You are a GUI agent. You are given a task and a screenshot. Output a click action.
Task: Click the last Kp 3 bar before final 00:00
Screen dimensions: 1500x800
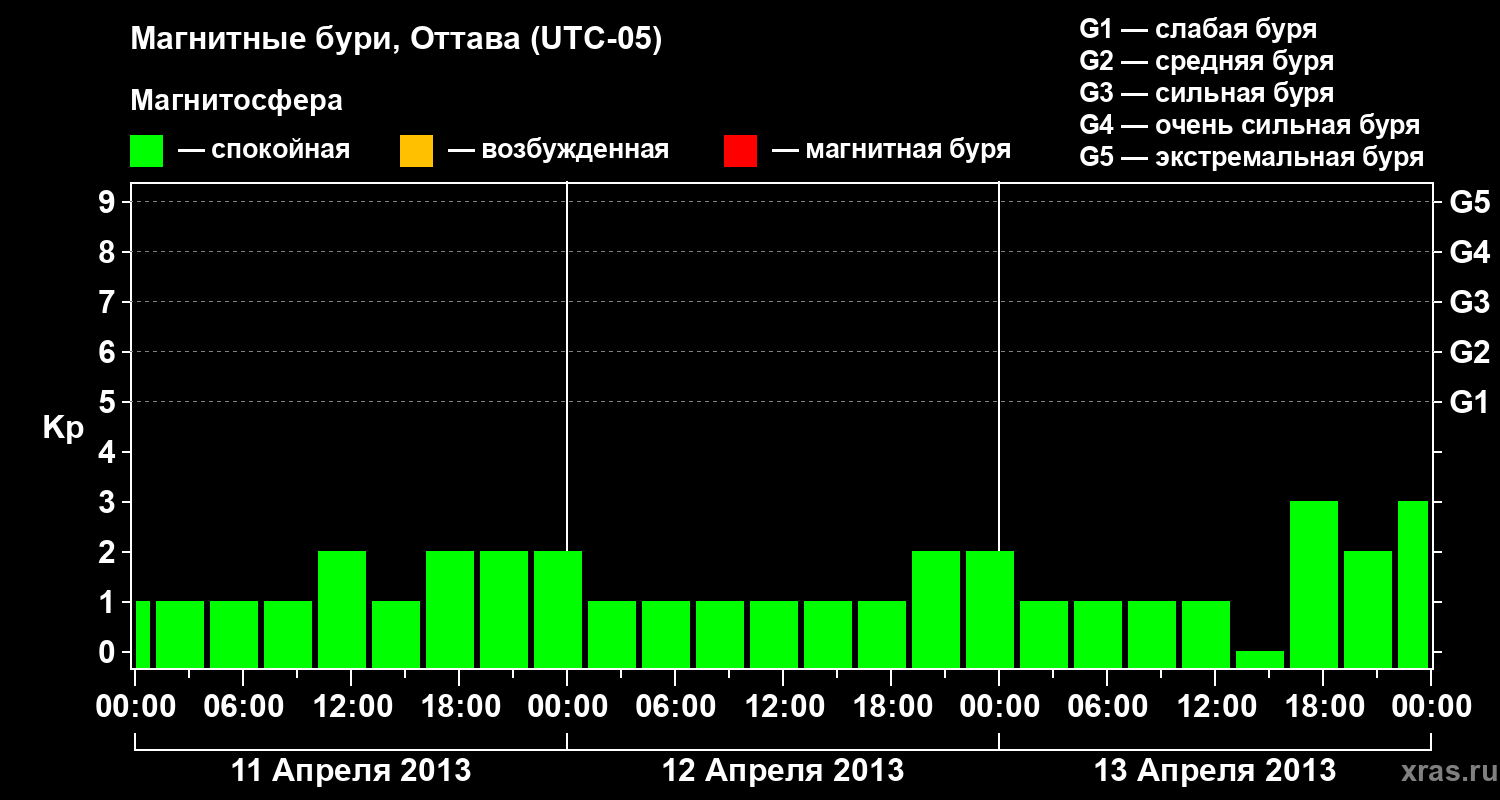pos(1413,585)
